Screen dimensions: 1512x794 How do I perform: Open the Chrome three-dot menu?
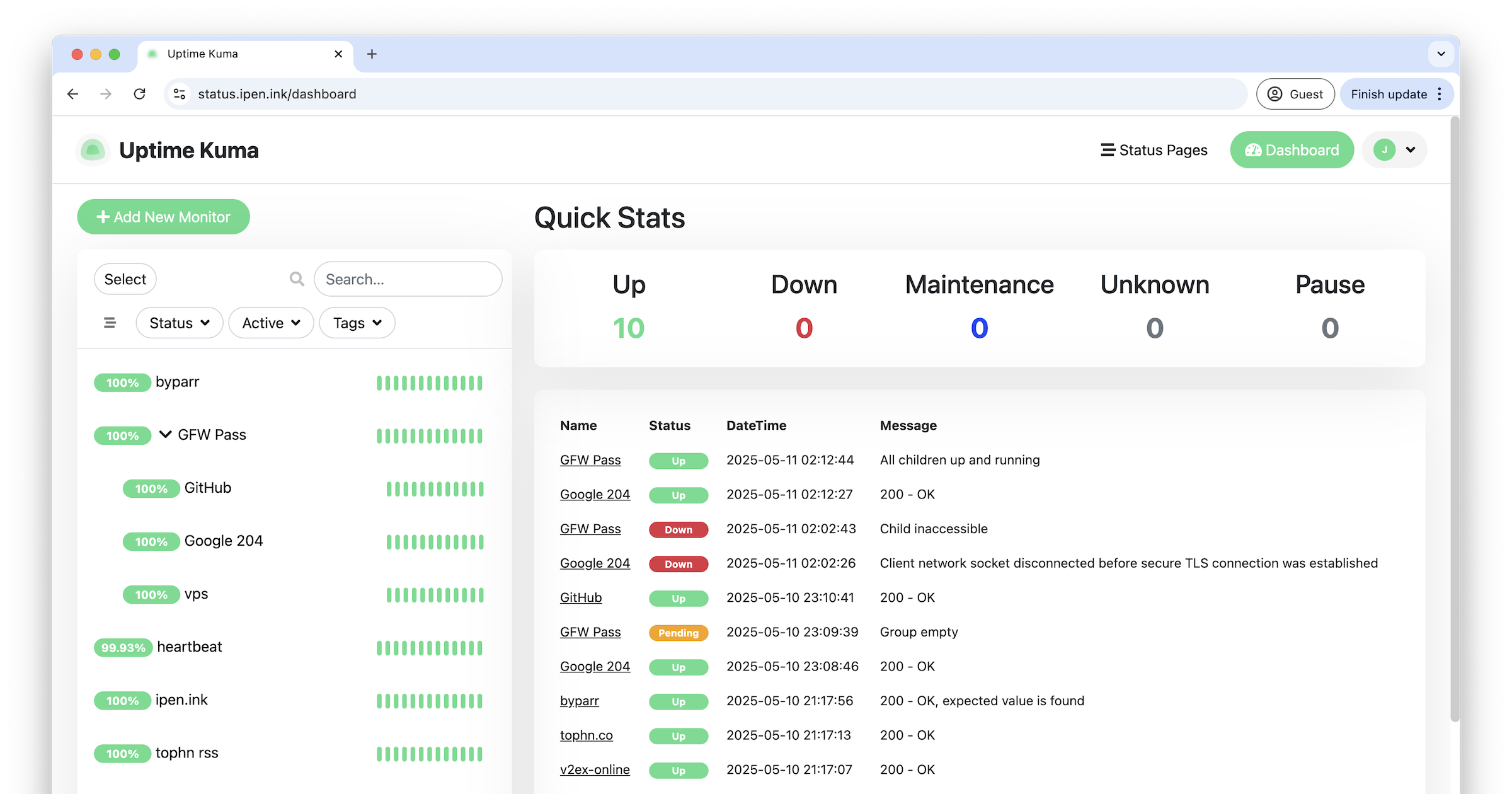pyautogui.click(x=1440, y=94)
